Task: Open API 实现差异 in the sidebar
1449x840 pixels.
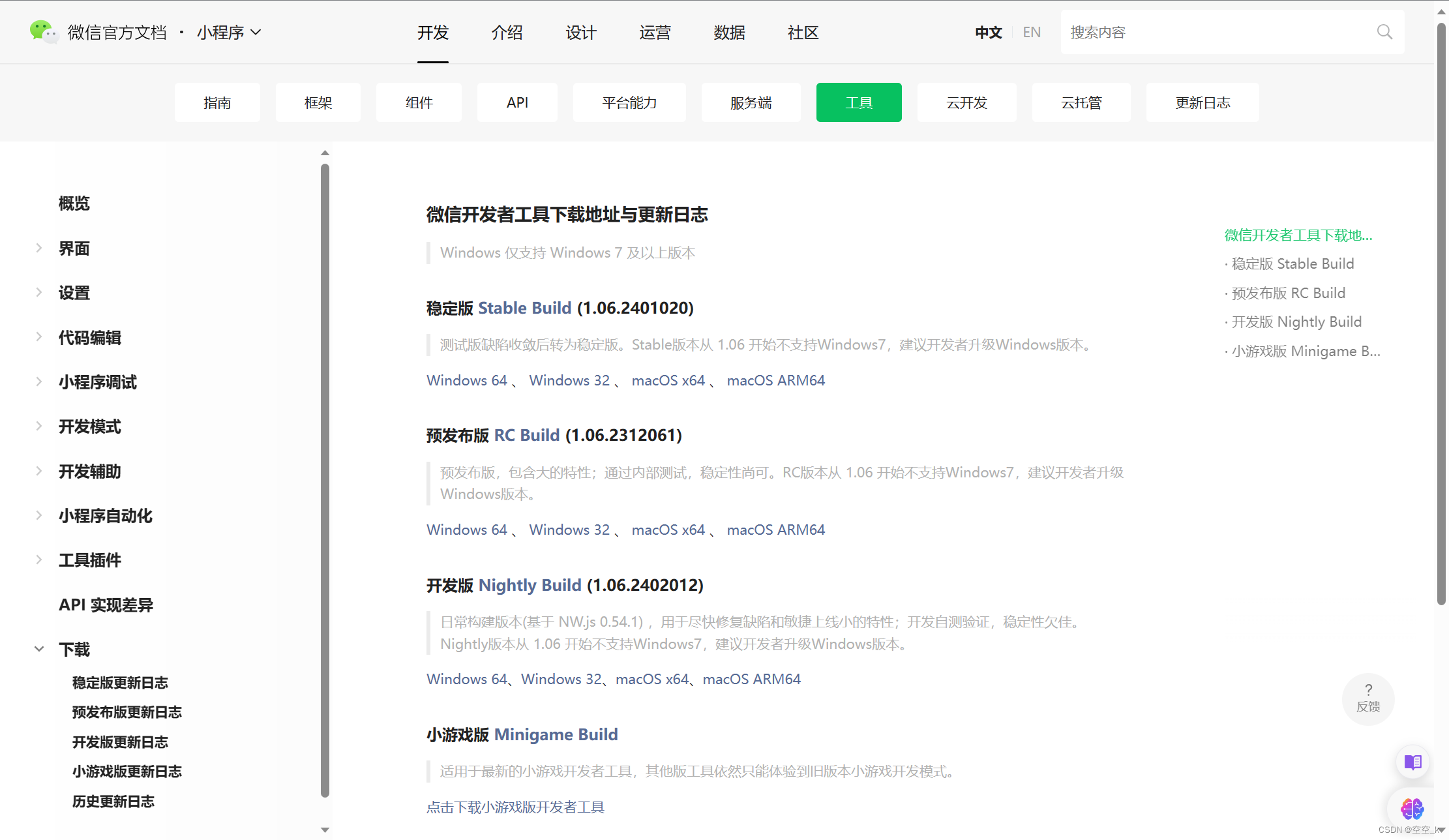Action: pos(106,605)
